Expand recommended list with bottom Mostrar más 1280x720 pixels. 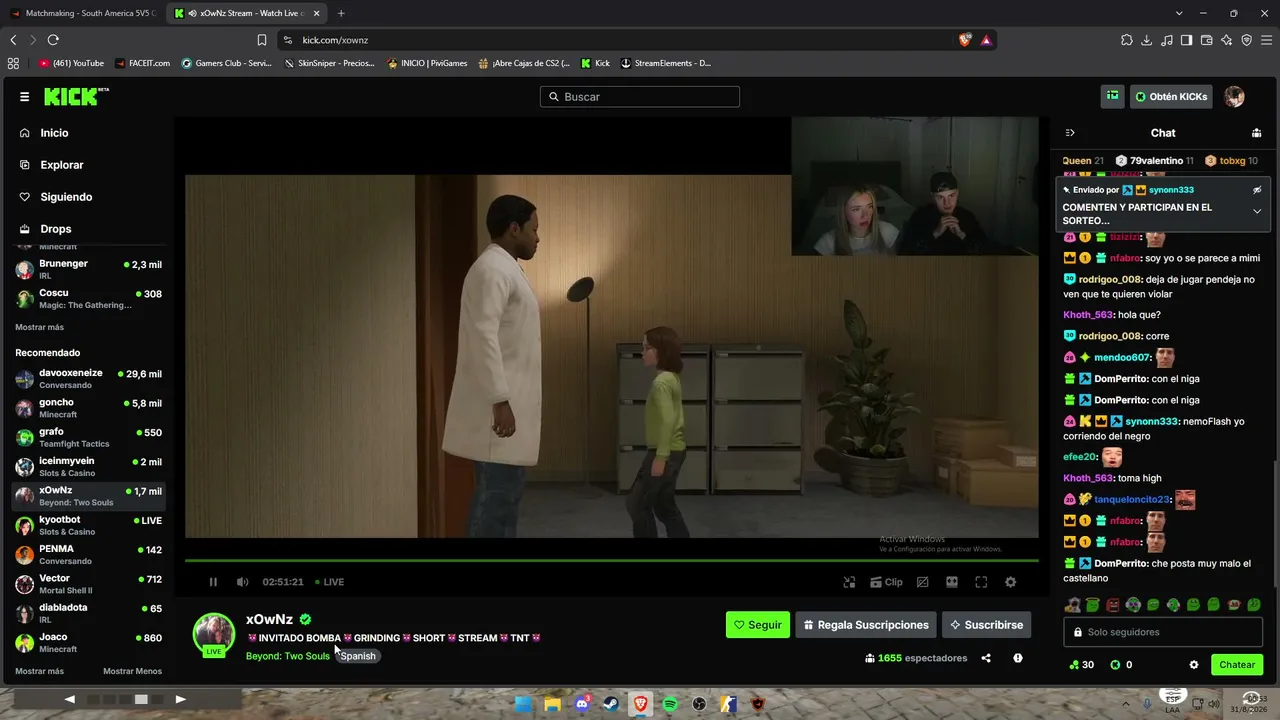[39, 671]
